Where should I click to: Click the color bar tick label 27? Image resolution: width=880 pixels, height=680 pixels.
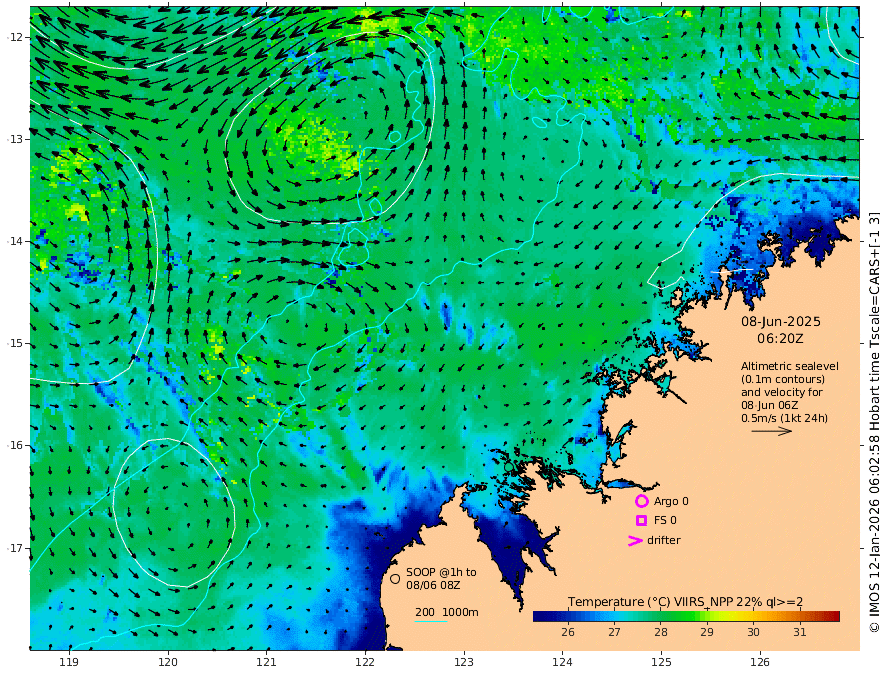[x=614, y=632]
